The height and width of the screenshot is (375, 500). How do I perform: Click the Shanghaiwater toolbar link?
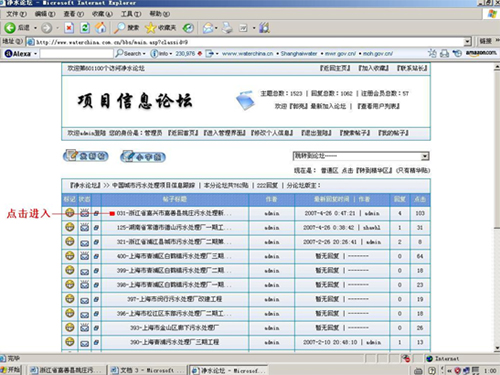[299, 54]
